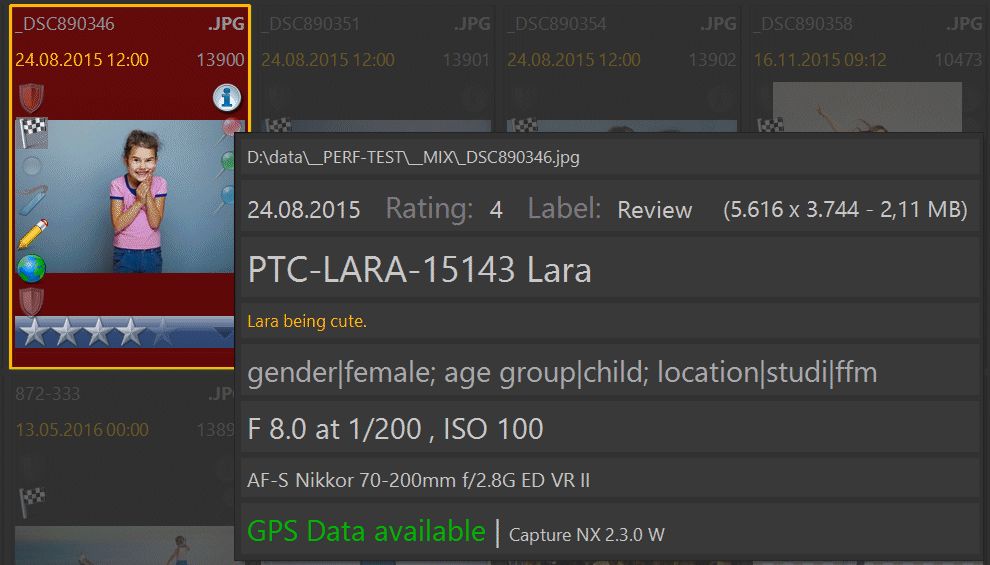Image resolution: width=990 pixels, height=565 pixels.
Task: Open the _DSC890358 dancer thumbnail image
Action: [x=867, y=107]
